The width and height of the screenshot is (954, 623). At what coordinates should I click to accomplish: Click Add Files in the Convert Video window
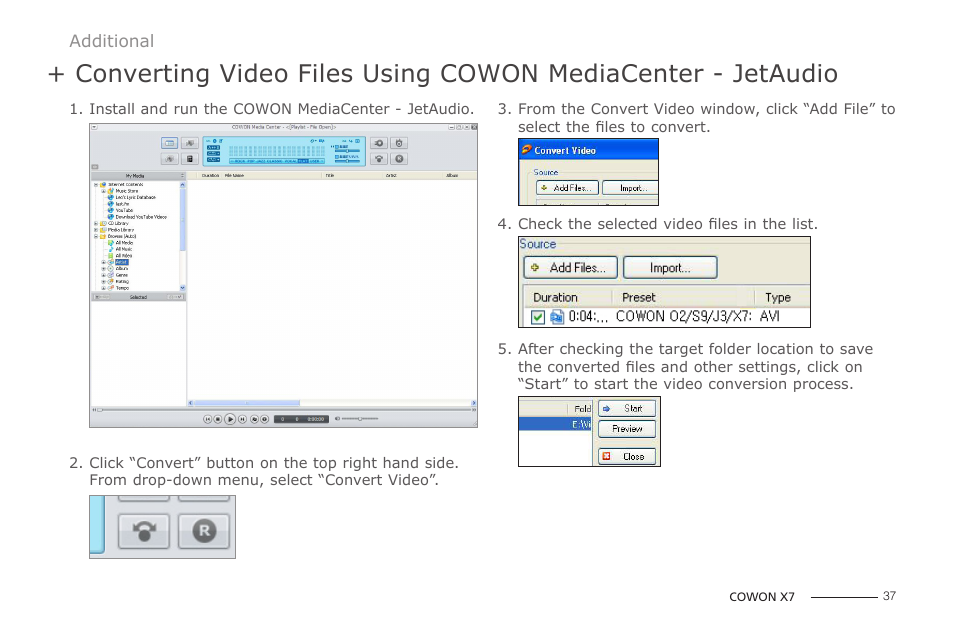(567, 188)
